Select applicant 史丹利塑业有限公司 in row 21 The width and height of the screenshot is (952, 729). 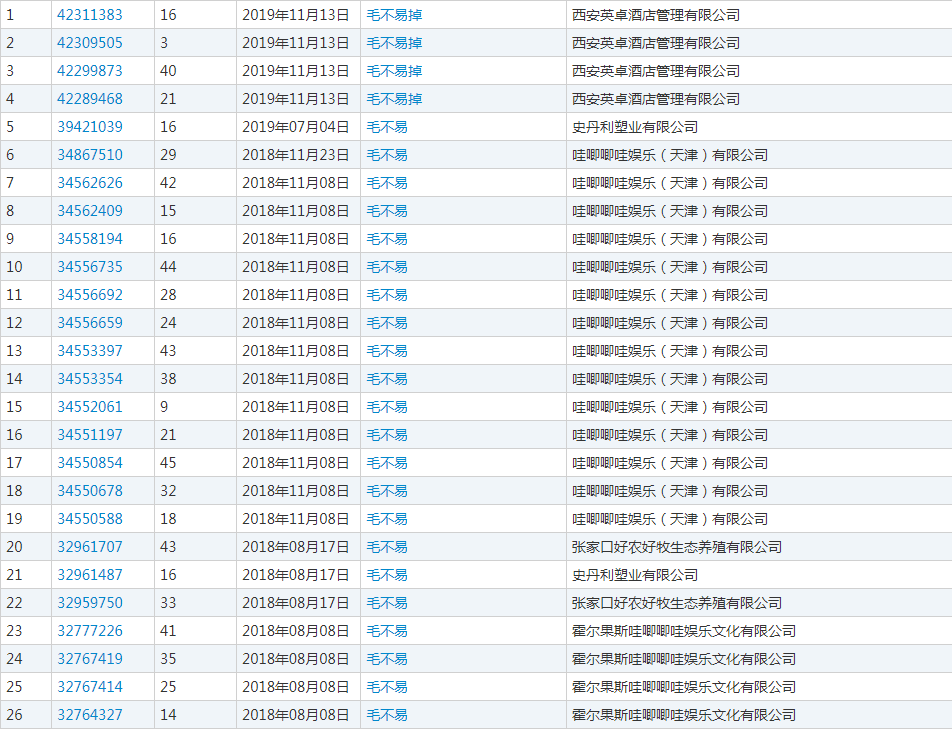634,575
